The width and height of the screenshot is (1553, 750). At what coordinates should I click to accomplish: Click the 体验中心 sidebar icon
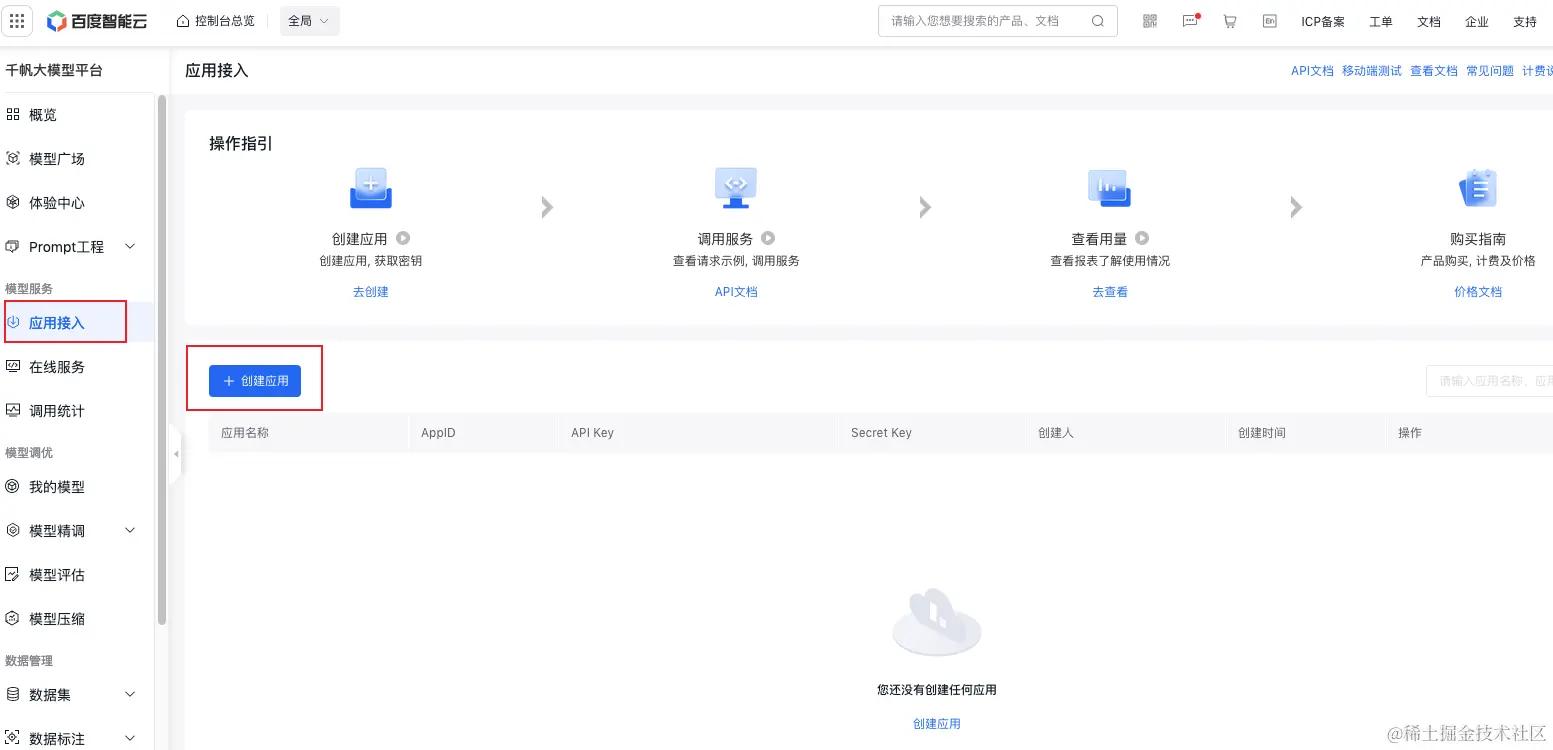13,203
